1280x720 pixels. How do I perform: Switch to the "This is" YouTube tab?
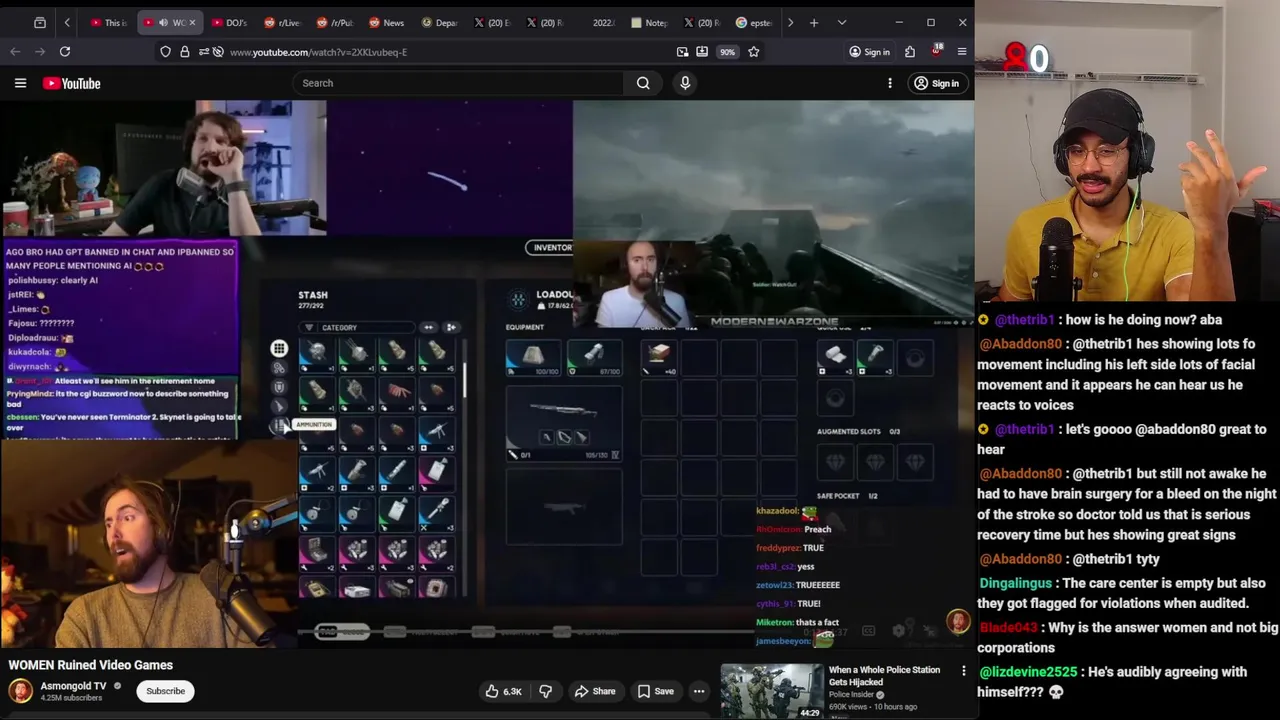pyautogui.click(x=108, y=22)
